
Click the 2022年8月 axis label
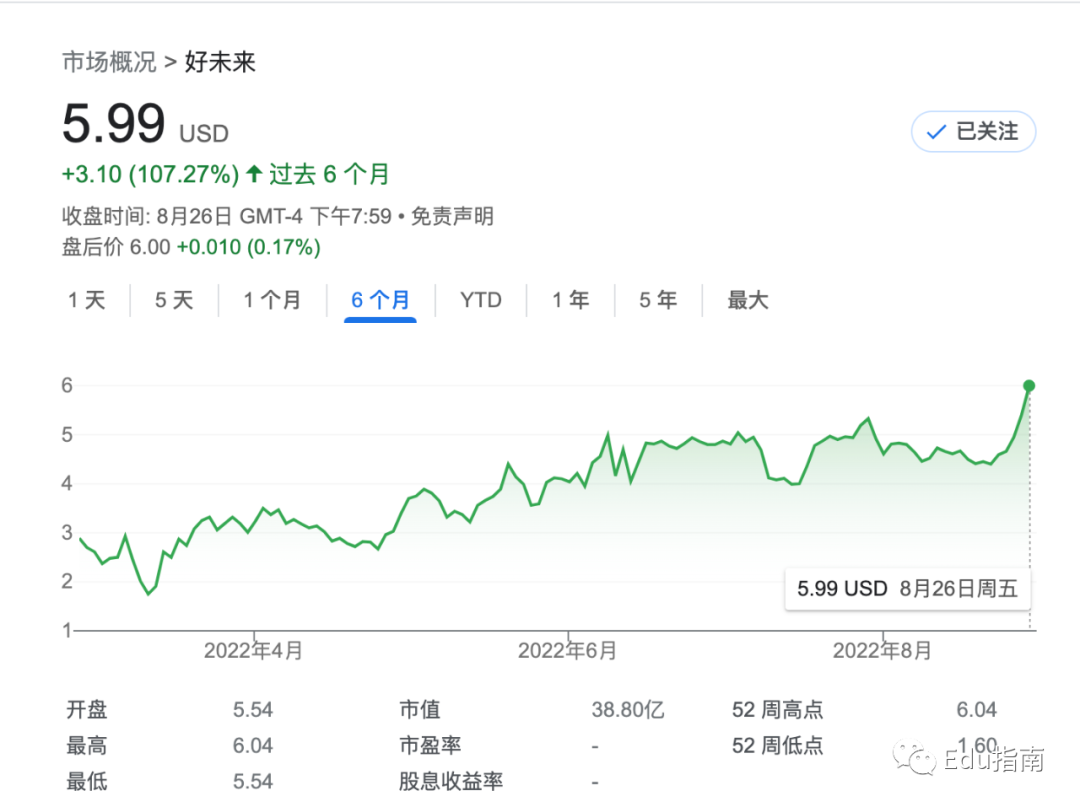click(882, 651)
